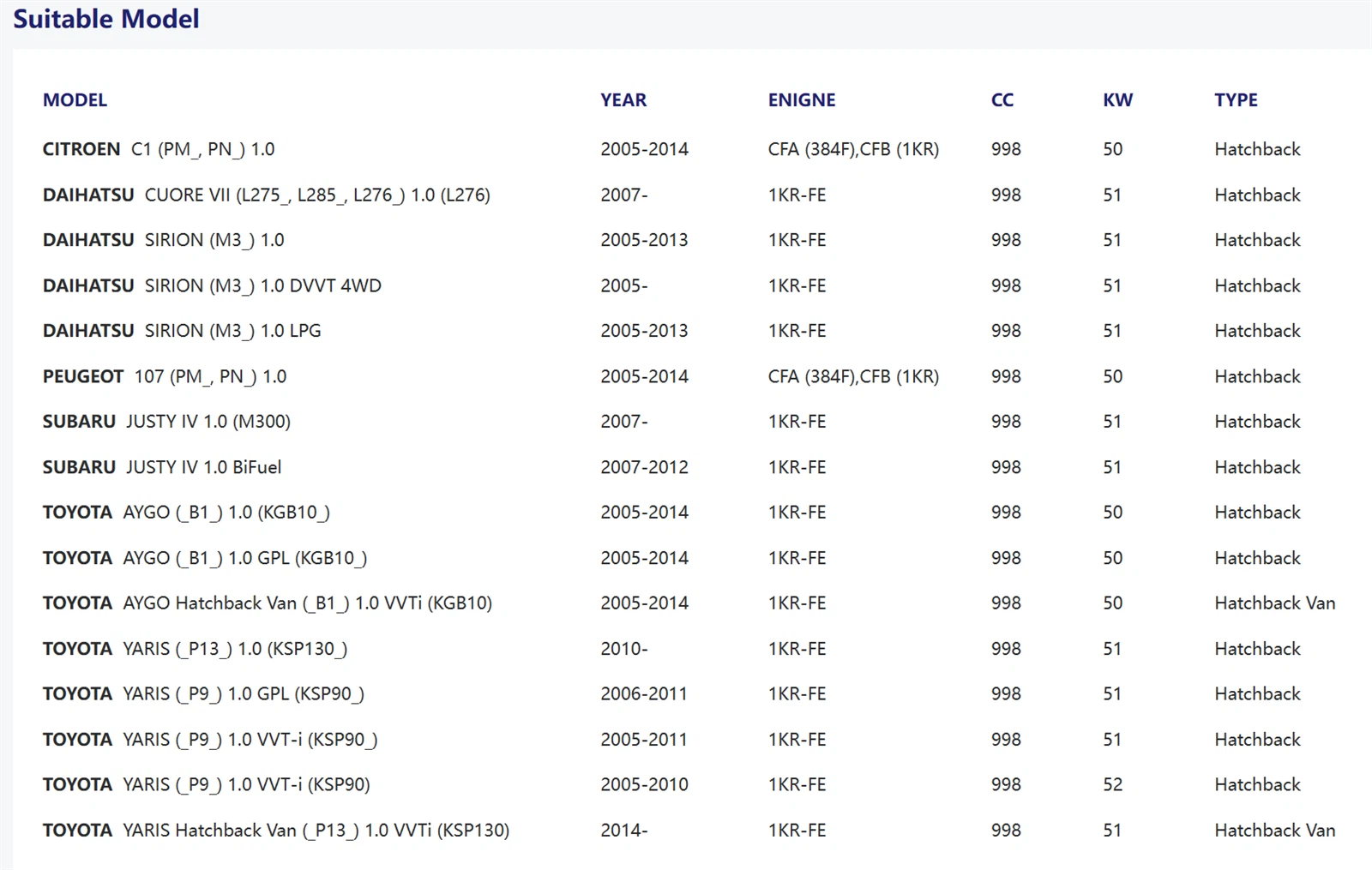1372x870 pixels.
Task: Click the year 2007- in DAIHATSU CUORE row
Action: 624,195
